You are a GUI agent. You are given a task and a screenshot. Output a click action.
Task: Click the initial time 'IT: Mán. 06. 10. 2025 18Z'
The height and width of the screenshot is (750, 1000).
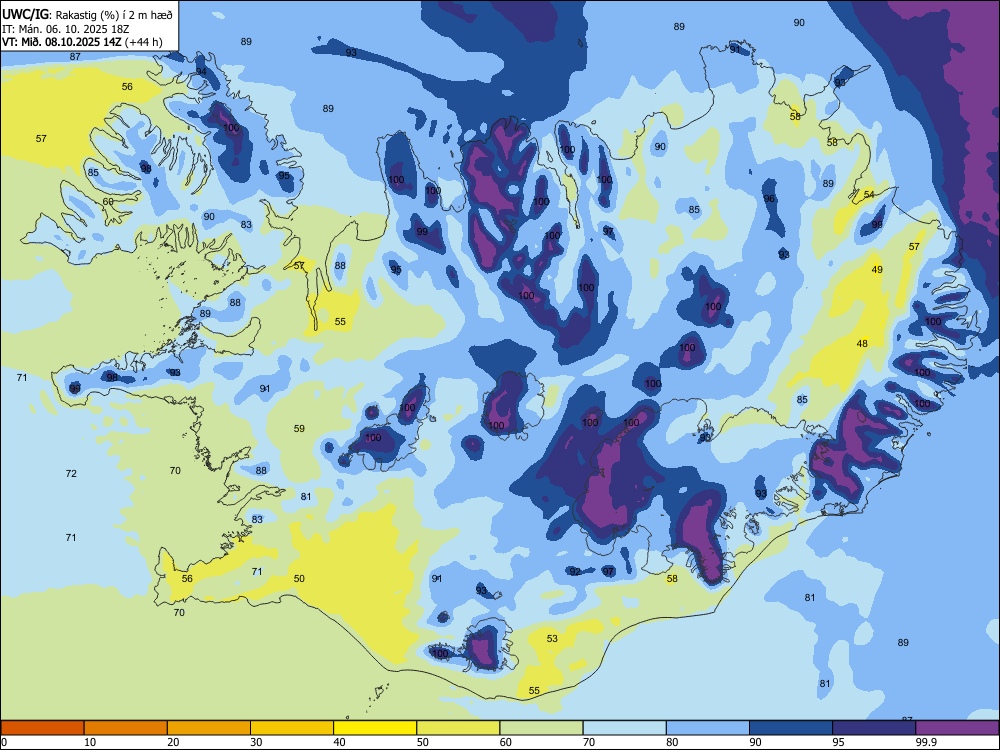coord(66,29)
